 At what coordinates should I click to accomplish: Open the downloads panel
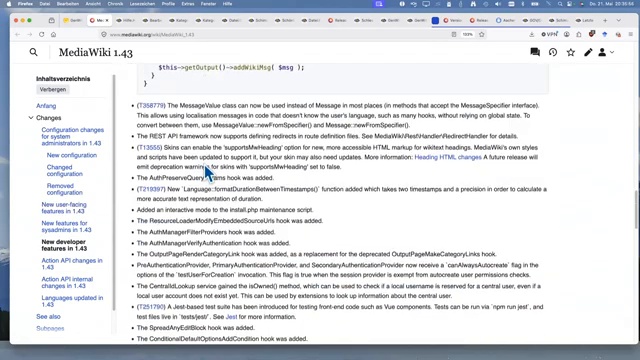pyautogui.click(x=531, y=35)
